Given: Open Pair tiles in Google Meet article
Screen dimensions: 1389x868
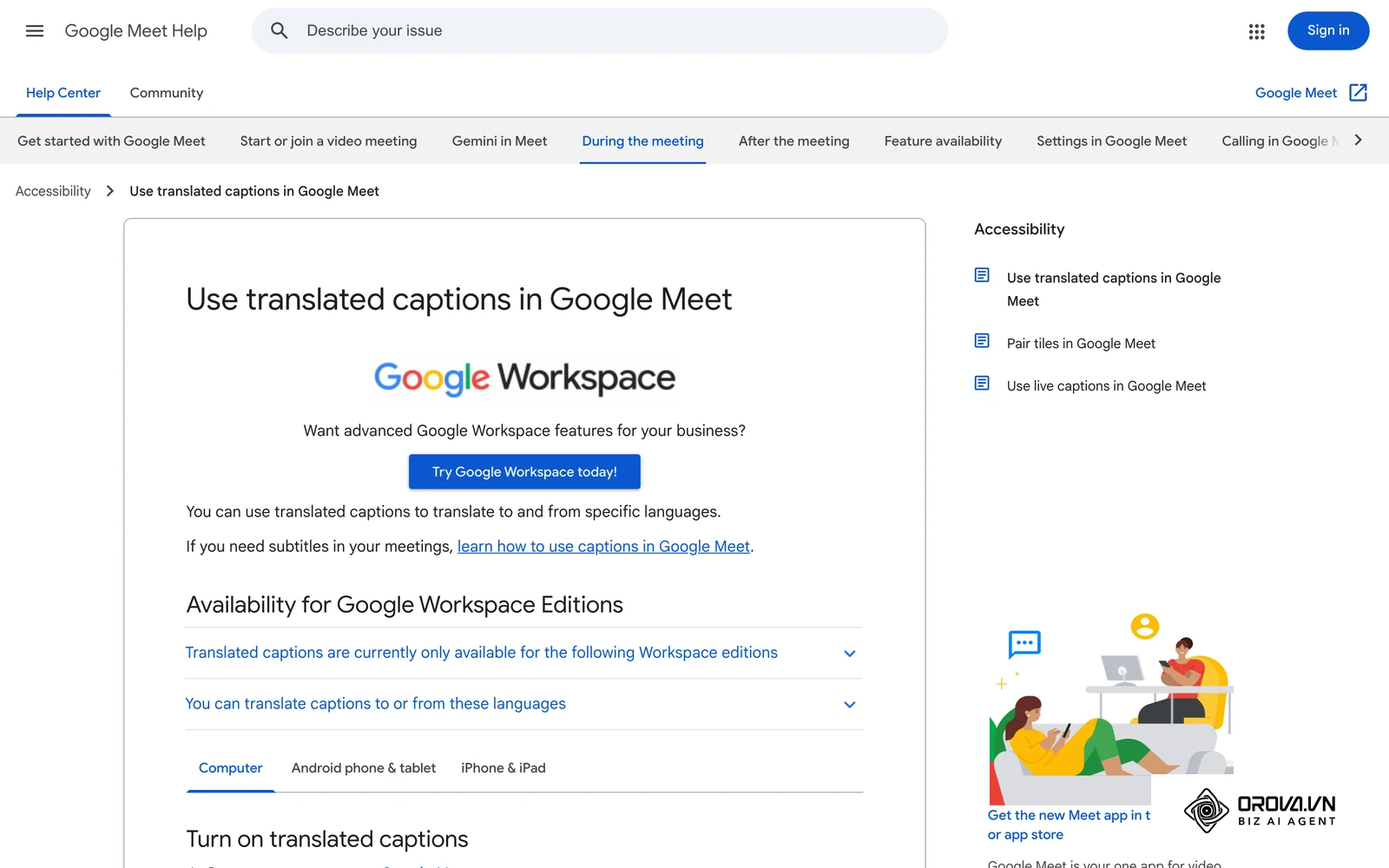Looking at the screenshot, I should tap(1081, 344).
